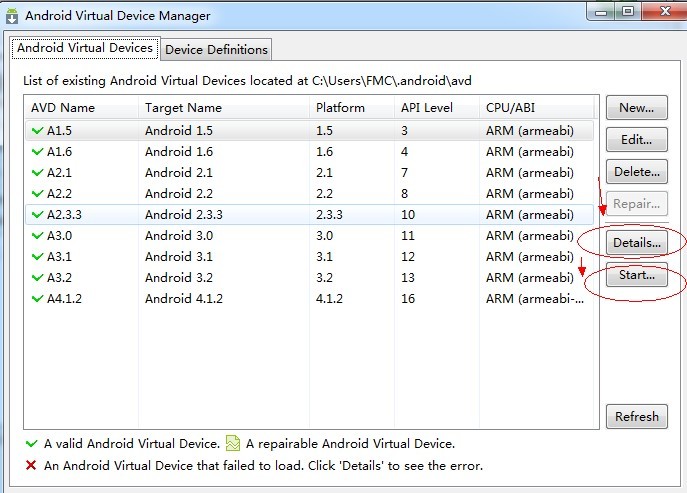Click the repairable device legend icon
This screenshot has height=493, width=687.
tap(233, 443)
